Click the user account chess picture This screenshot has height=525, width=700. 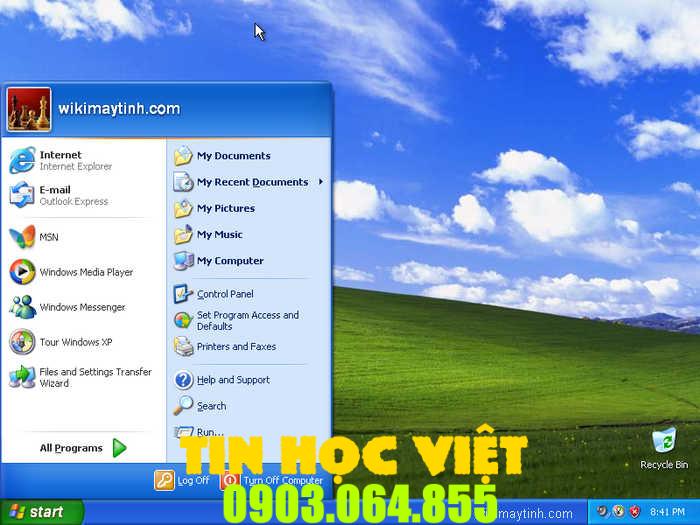click(29, 109)
